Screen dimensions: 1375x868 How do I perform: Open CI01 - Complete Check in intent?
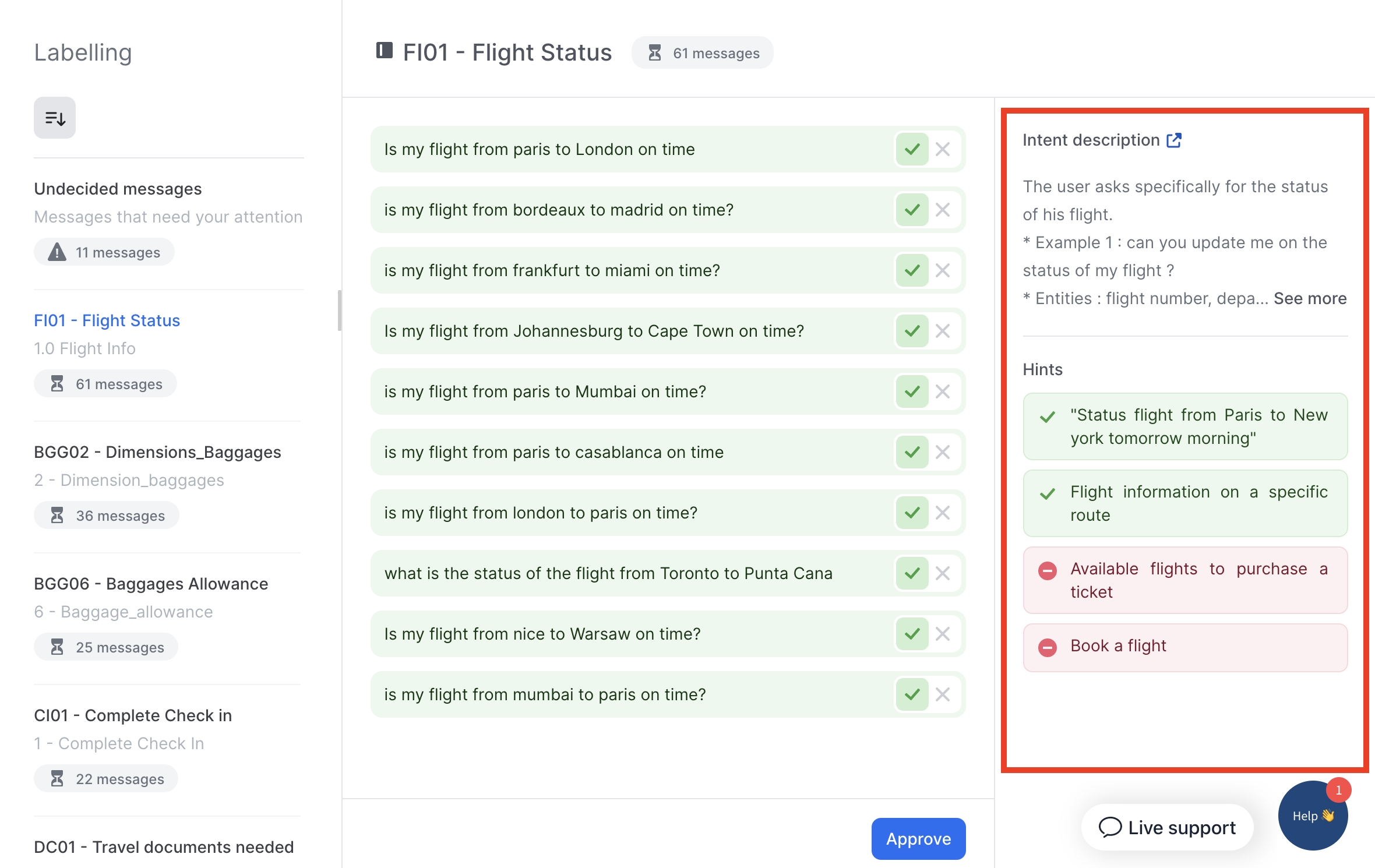point(133,716)
